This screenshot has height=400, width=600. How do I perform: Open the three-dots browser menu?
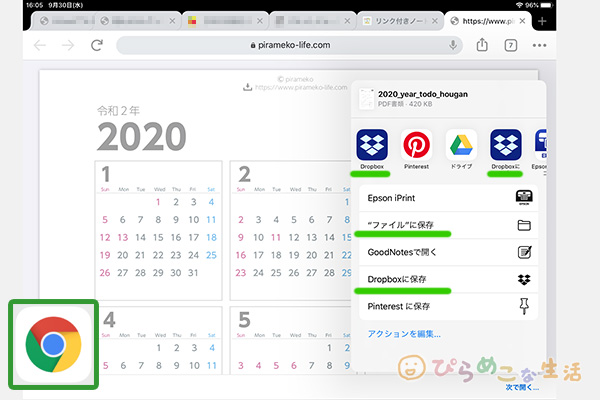click(539, 45)
